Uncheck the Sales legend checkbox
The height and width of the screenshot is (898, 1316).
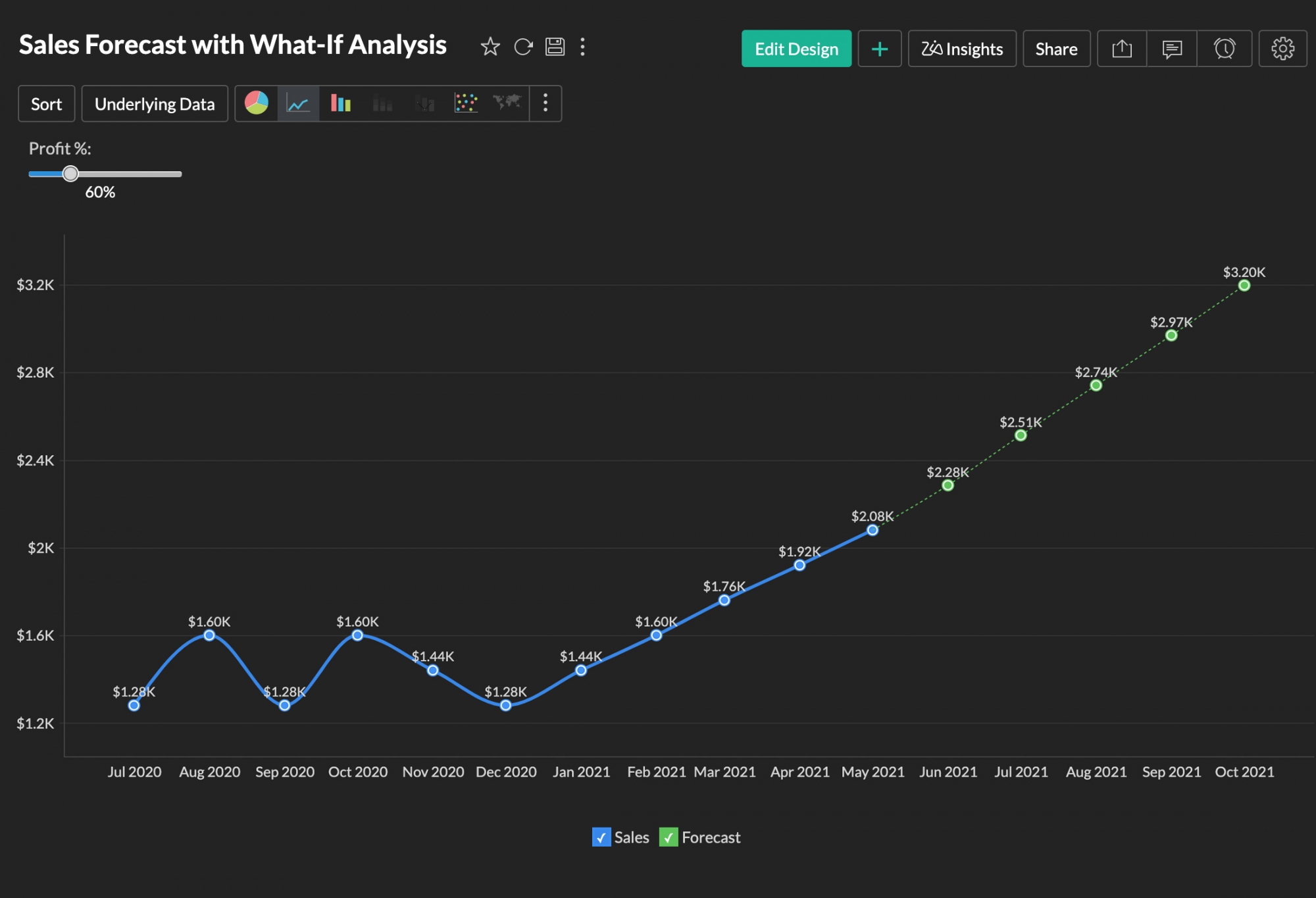coord(600,837)
